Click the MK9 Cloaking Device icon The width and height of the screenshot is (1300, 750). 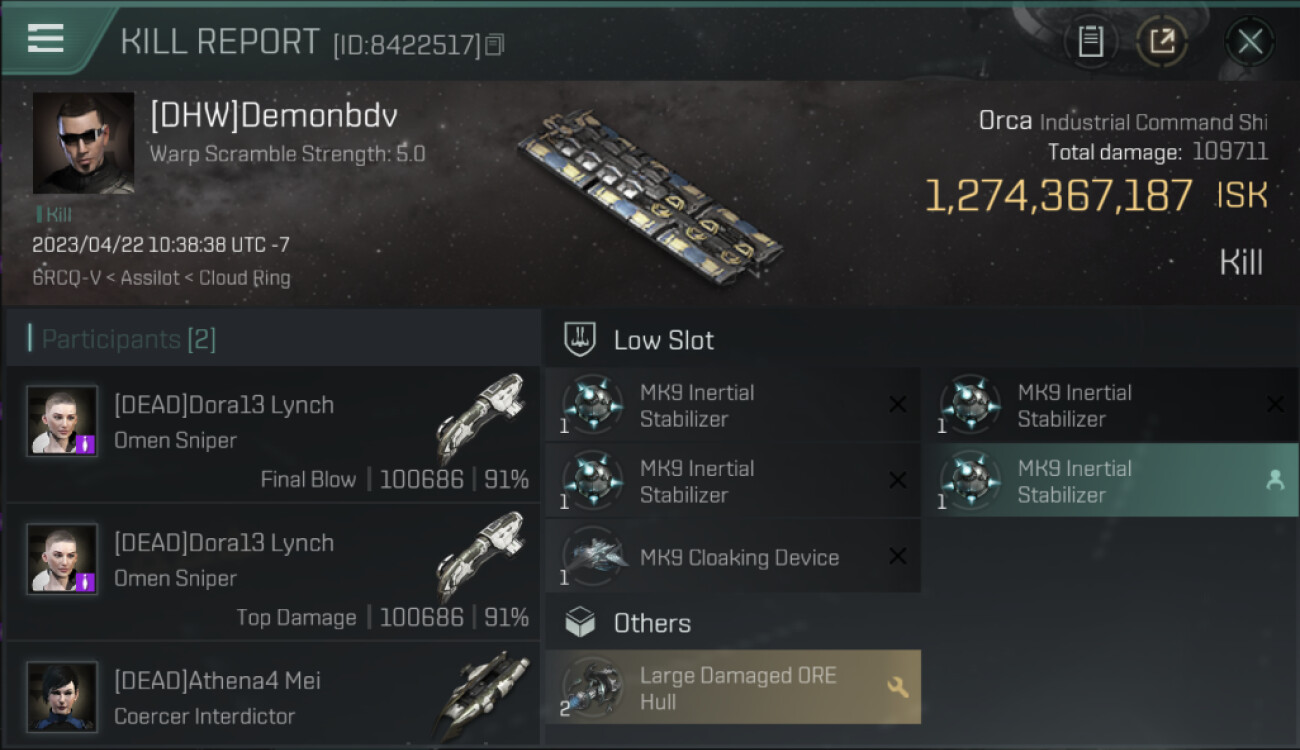(593, 557)
